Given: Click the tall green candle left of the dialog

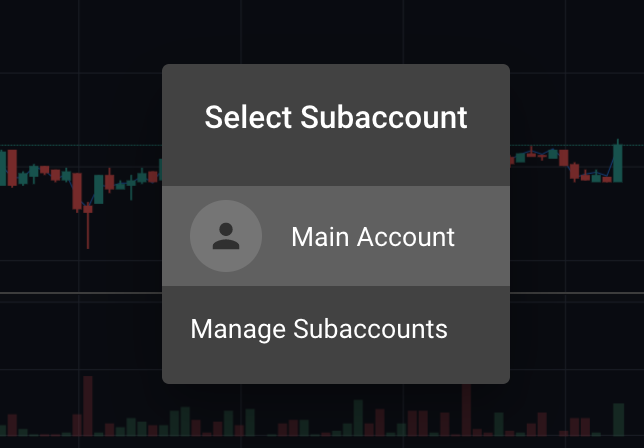Looking at the screenshot, I should 99,189.
